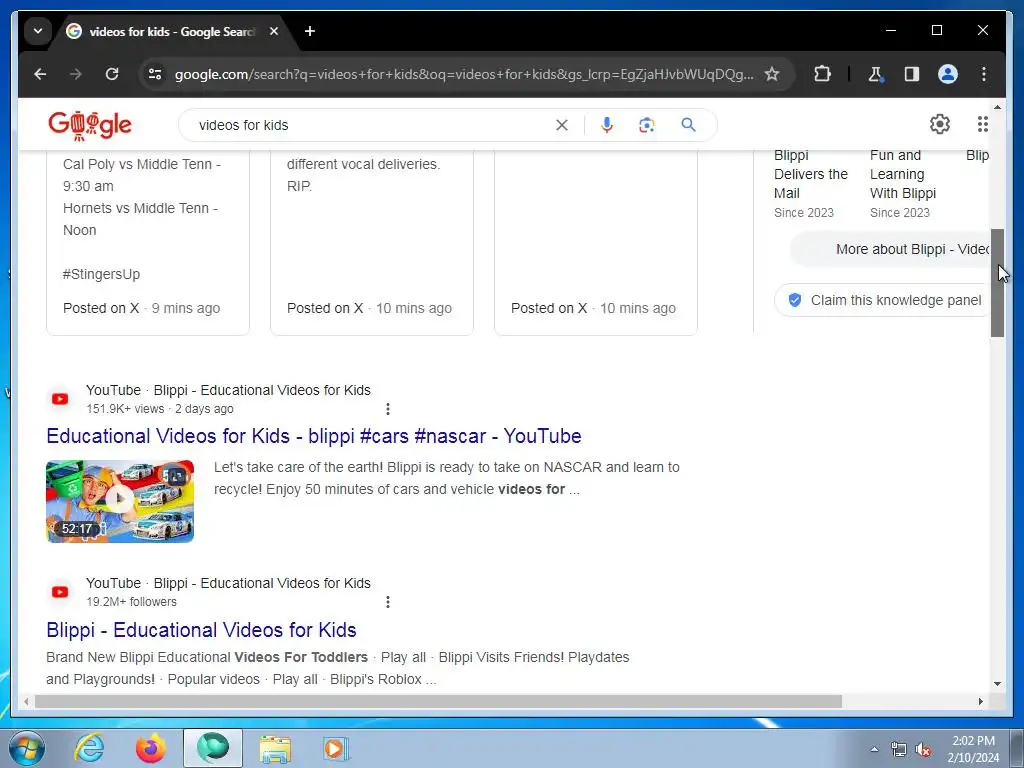Click 'Claim this knowledge panel' button
Image resolution: width=1024 pixels, height=768 pixels.
[x=883, y=300]
